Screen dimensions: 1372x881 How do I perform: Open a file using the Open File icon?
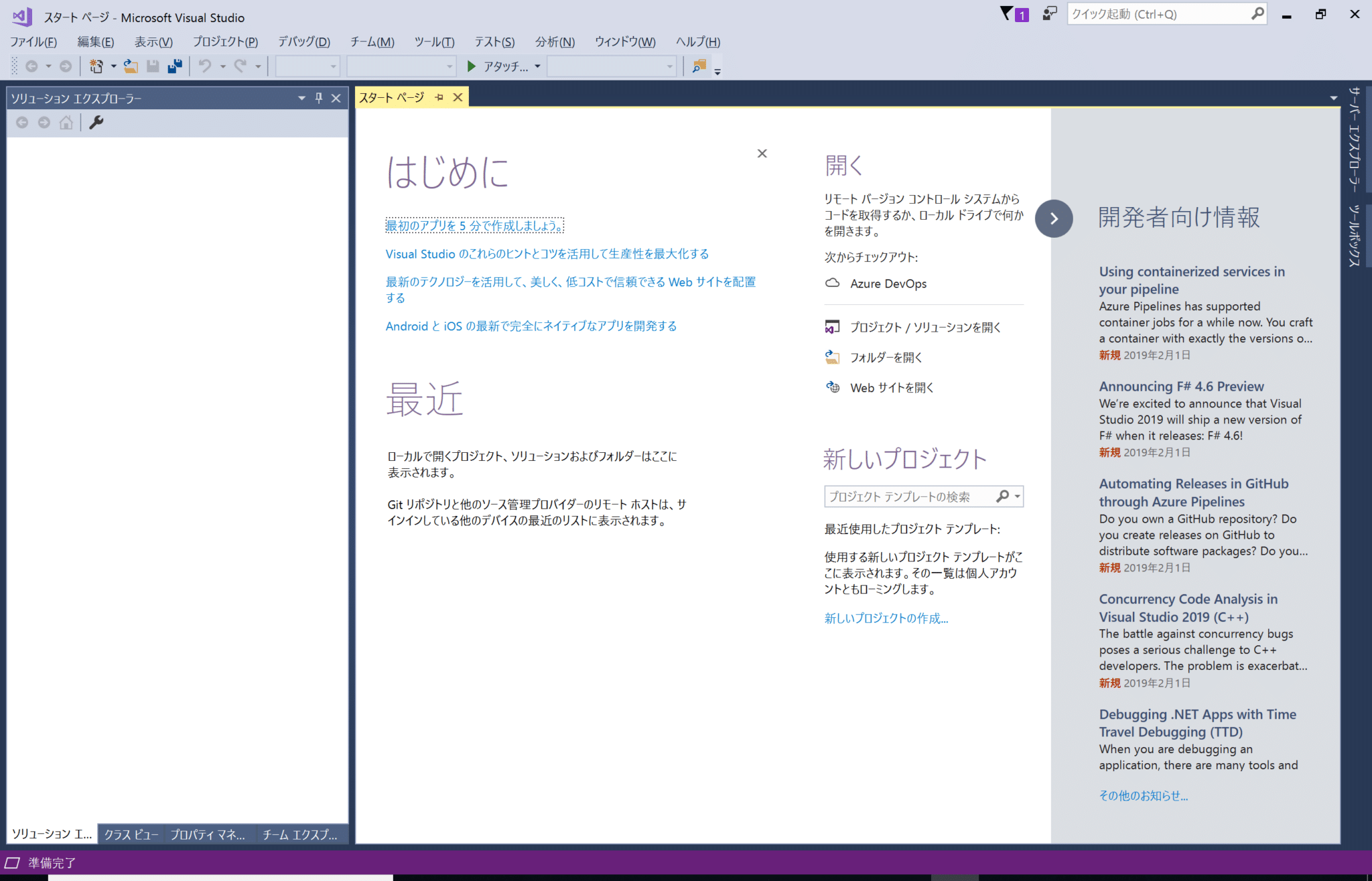(130, 66)
